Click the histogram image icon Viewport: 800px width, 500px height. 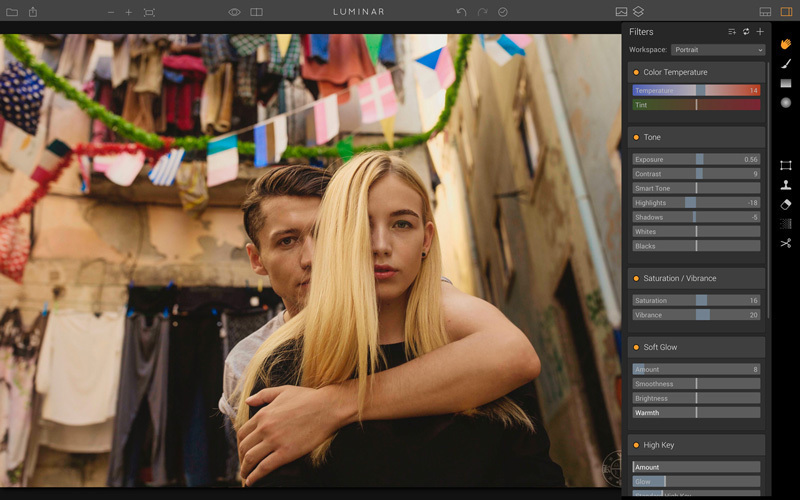click(x=621, y=11)
